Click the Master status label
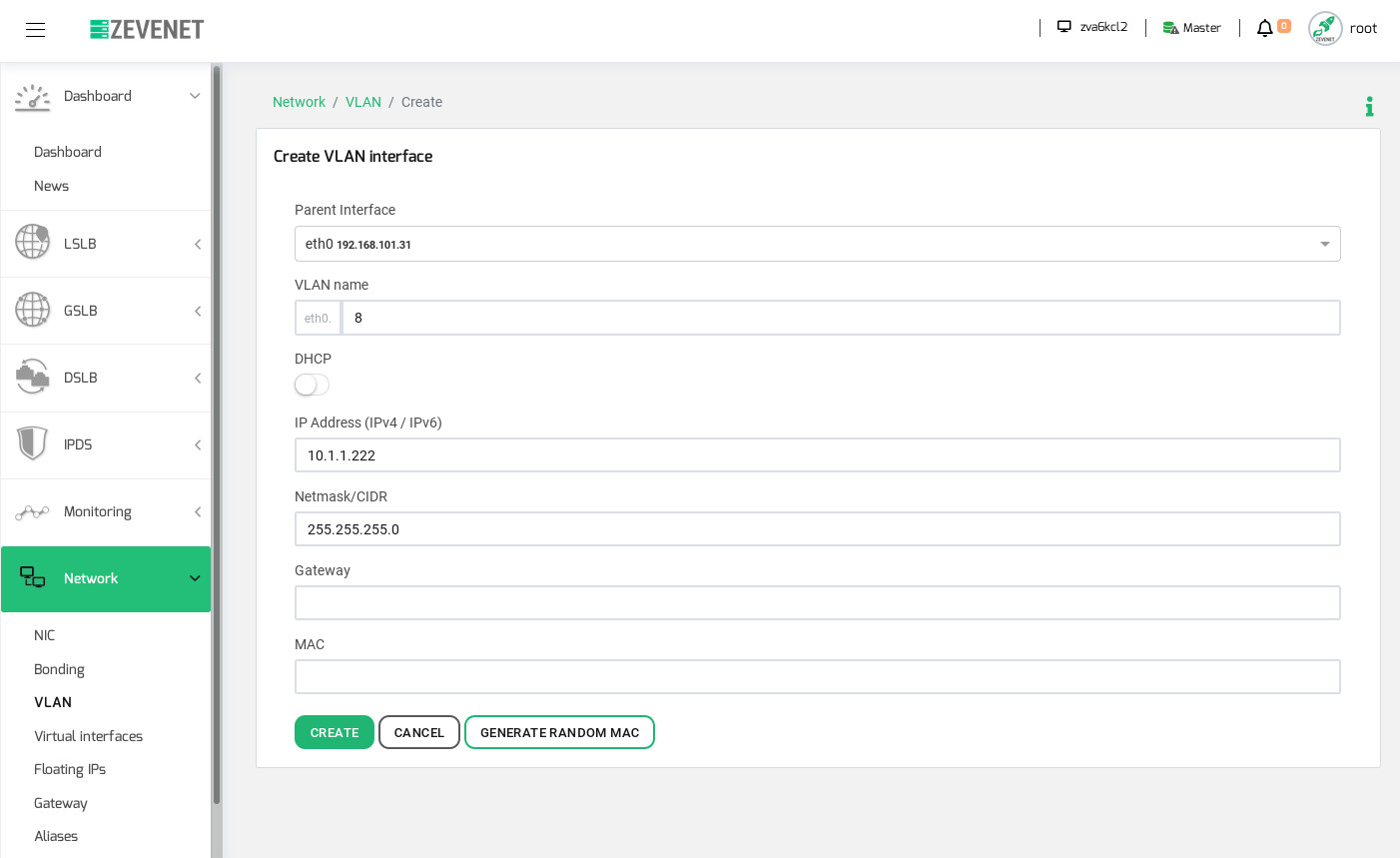This screenshot has width=1400, height=858. [x=1202, y=28]
